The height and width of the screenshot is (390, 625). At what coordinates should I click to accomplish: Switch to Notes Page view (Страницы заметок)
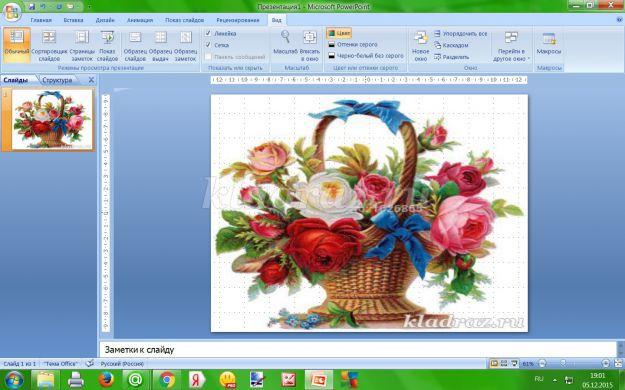(82, 46)
